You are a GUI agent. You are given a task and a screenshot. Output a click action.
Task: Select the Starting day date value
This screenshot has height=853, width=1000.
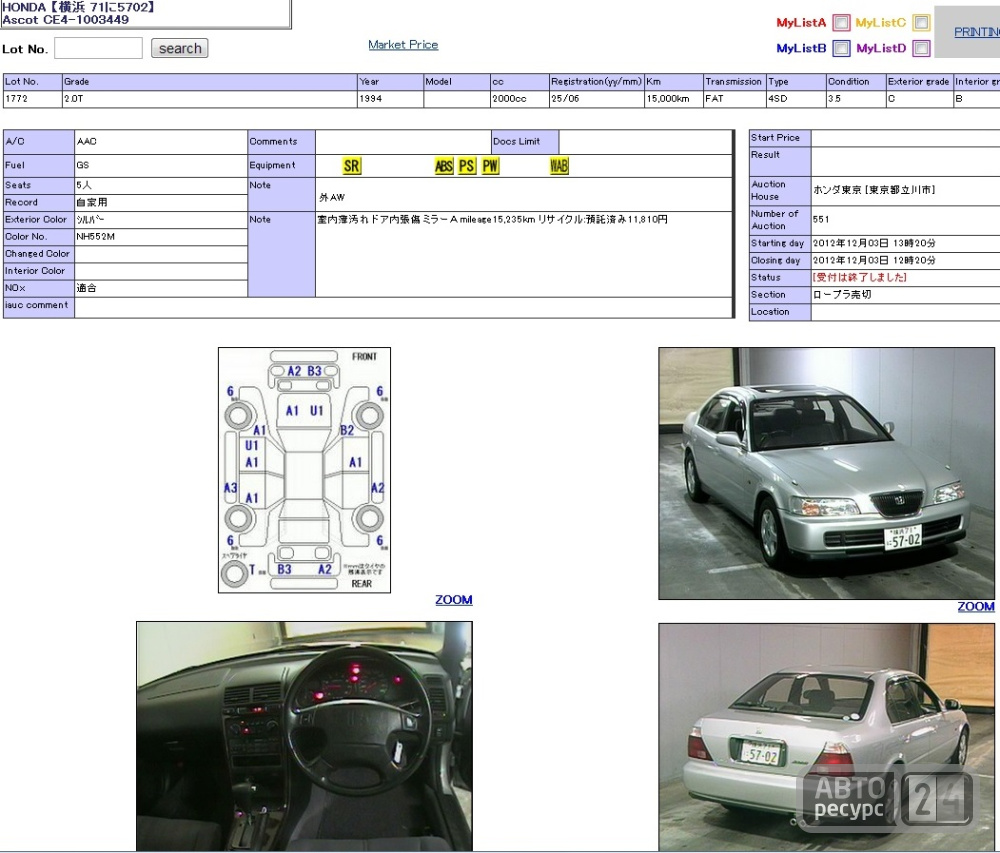pos(874,243)
